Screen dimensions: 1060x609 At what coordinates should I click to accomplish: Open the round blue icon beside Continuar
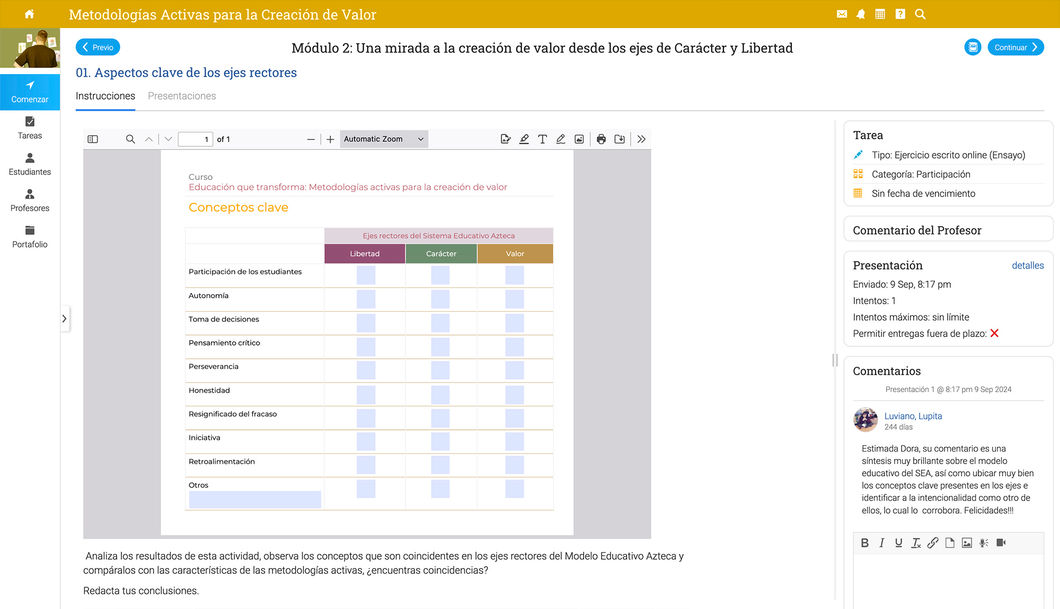coord(973,47)
